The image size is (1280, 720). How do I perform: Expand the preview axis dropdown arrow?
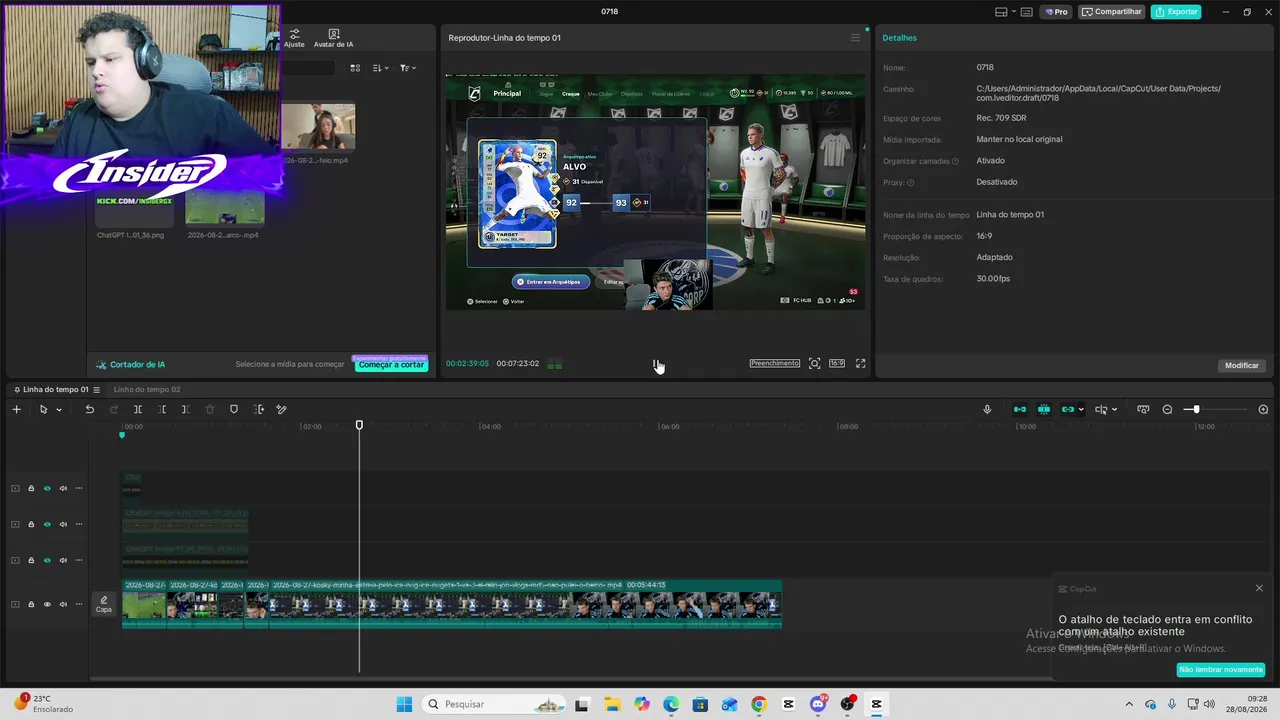pos(1113,410)
